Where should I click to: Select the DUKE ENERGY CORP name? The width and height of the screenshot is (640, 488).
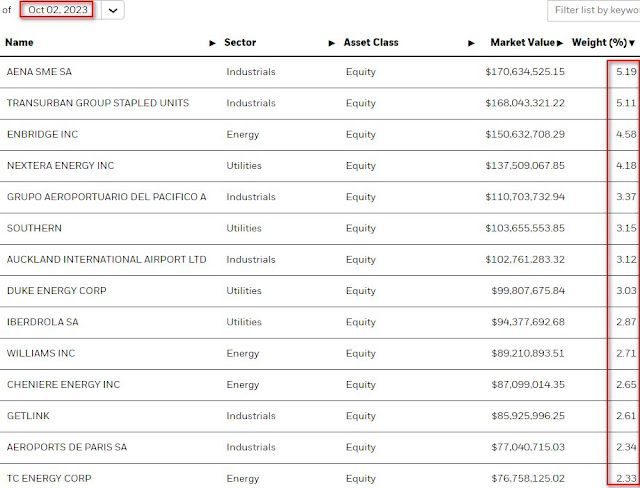(57, 291)
